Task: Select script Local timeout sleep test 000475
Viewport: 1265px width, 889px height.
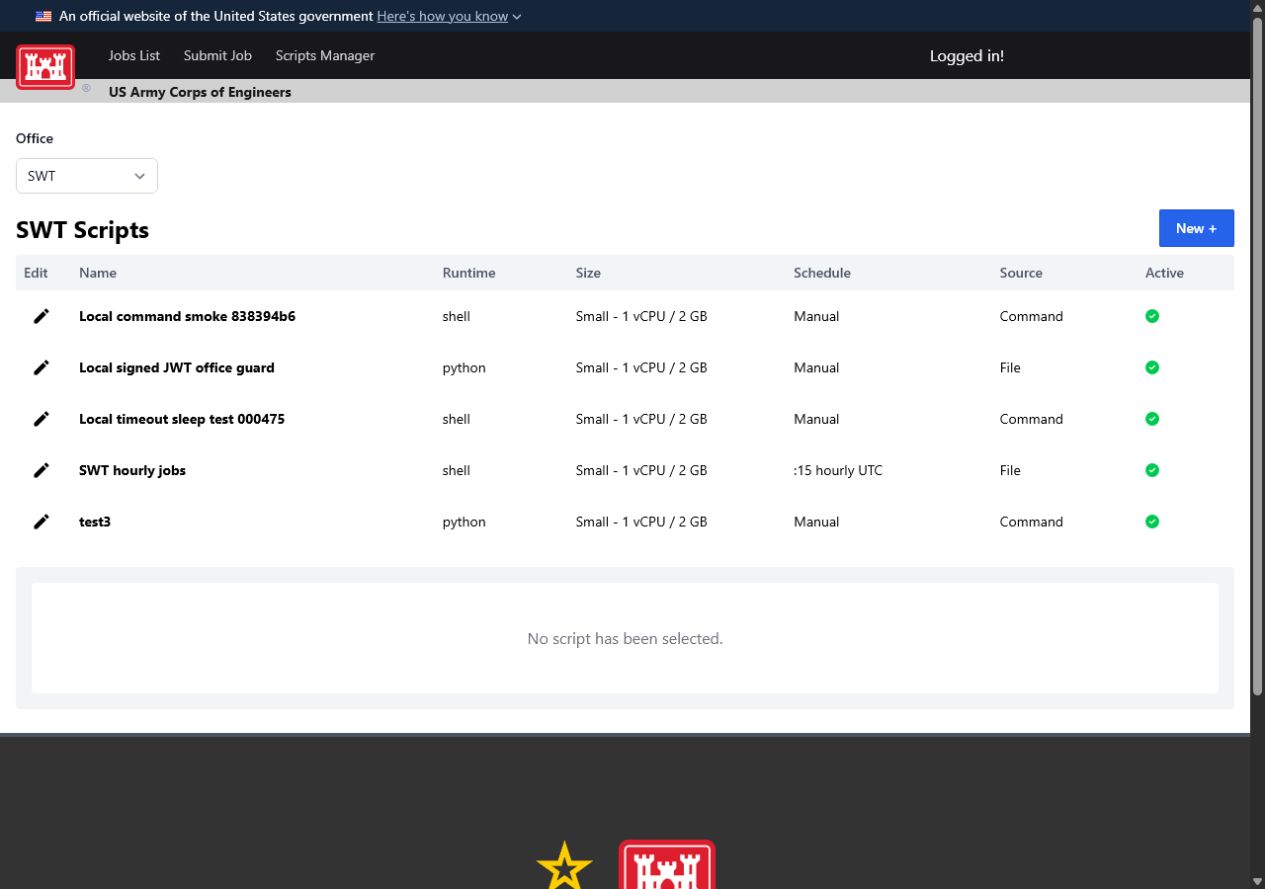Action: 182,419
